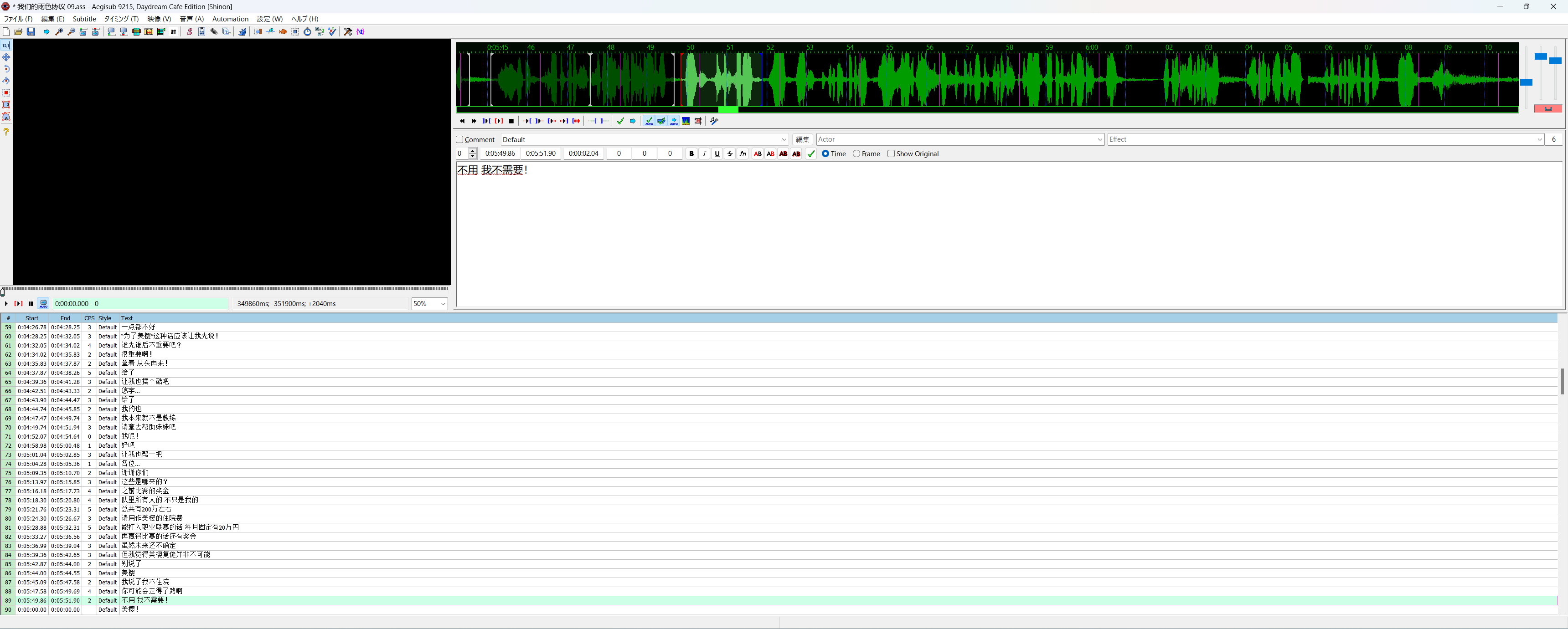Zoom out video with magnifier minus icon
The width and height of the screenshot is (1568, 629).
(x=71, y=31)
